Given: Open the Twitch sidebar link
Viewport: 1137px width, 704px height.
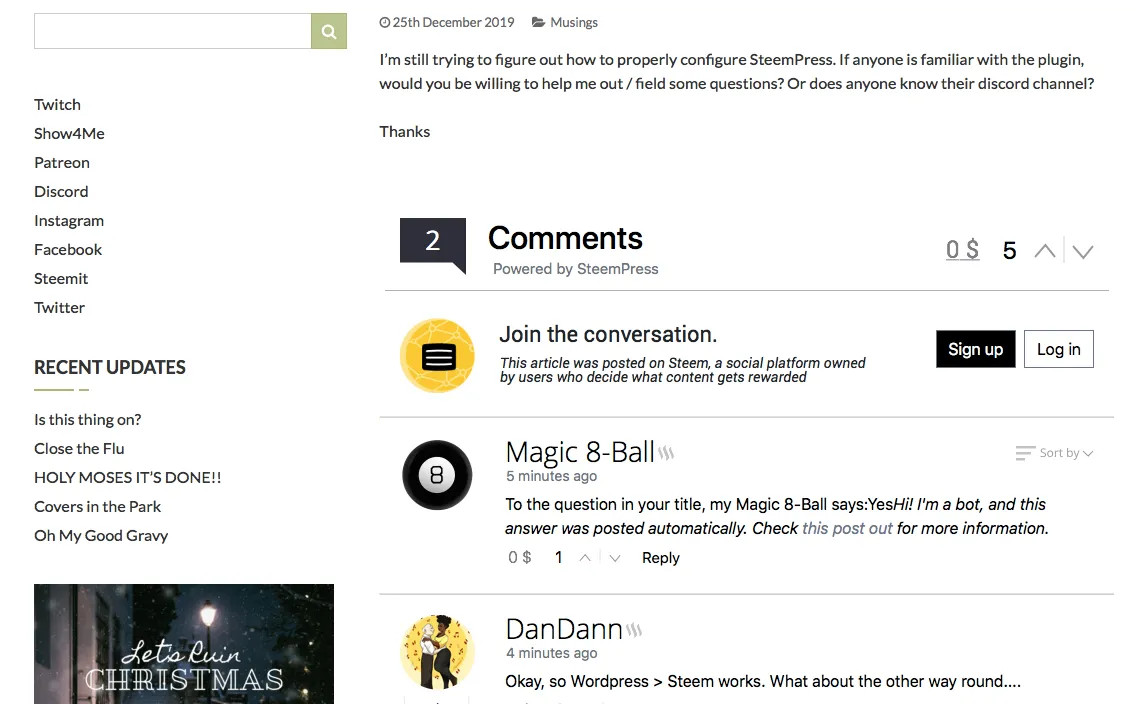Looking at the screenshot, I should [57, 104].
